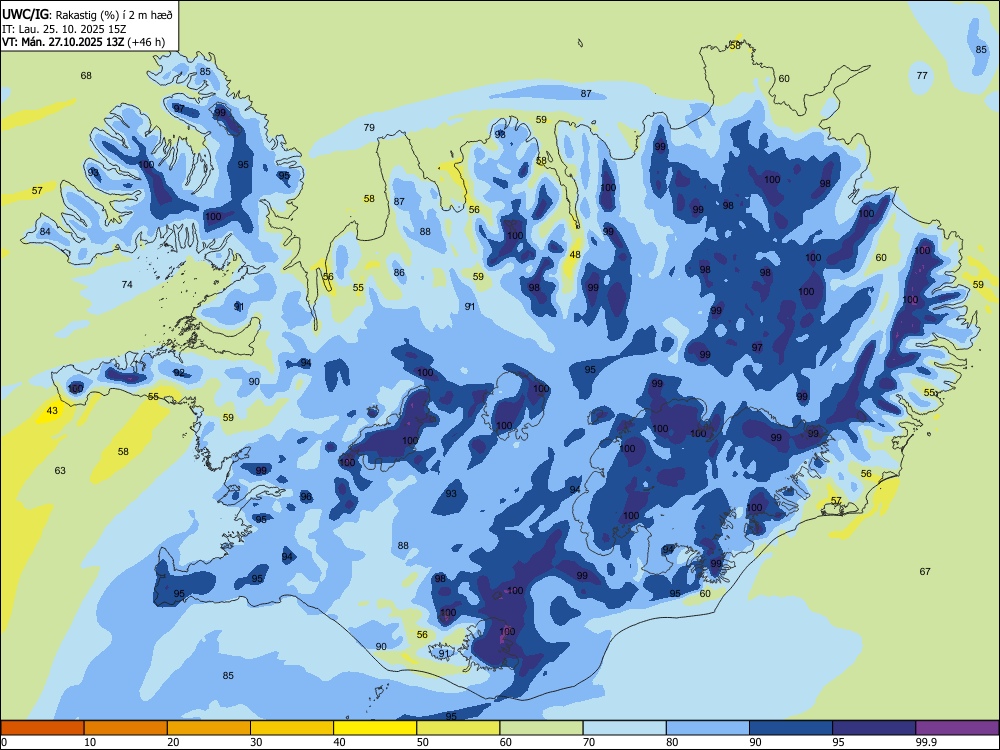The image size is (1000, 750).
Task: Click the '43' humidity value on the map
Action: 52,411
